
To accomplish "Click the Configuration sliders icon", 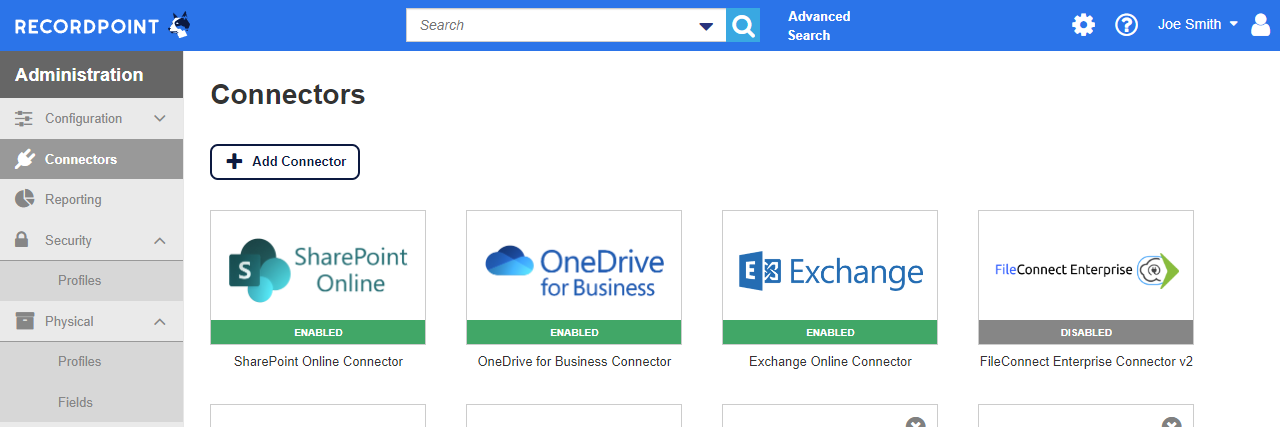I will pos(24,119).
